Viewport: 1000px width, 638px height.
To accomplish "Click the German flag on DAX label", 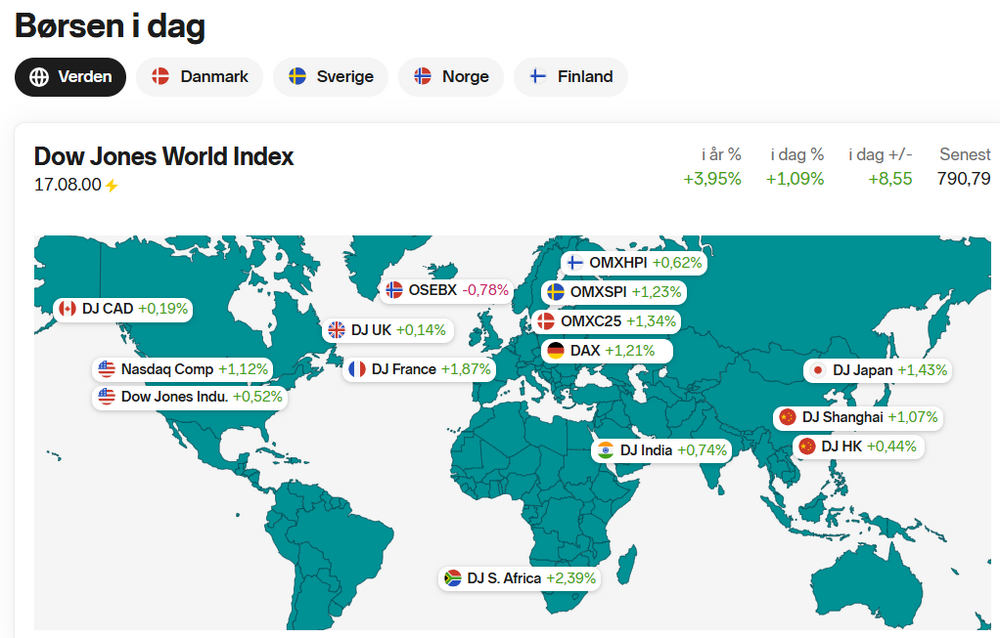I will point(555,351).
